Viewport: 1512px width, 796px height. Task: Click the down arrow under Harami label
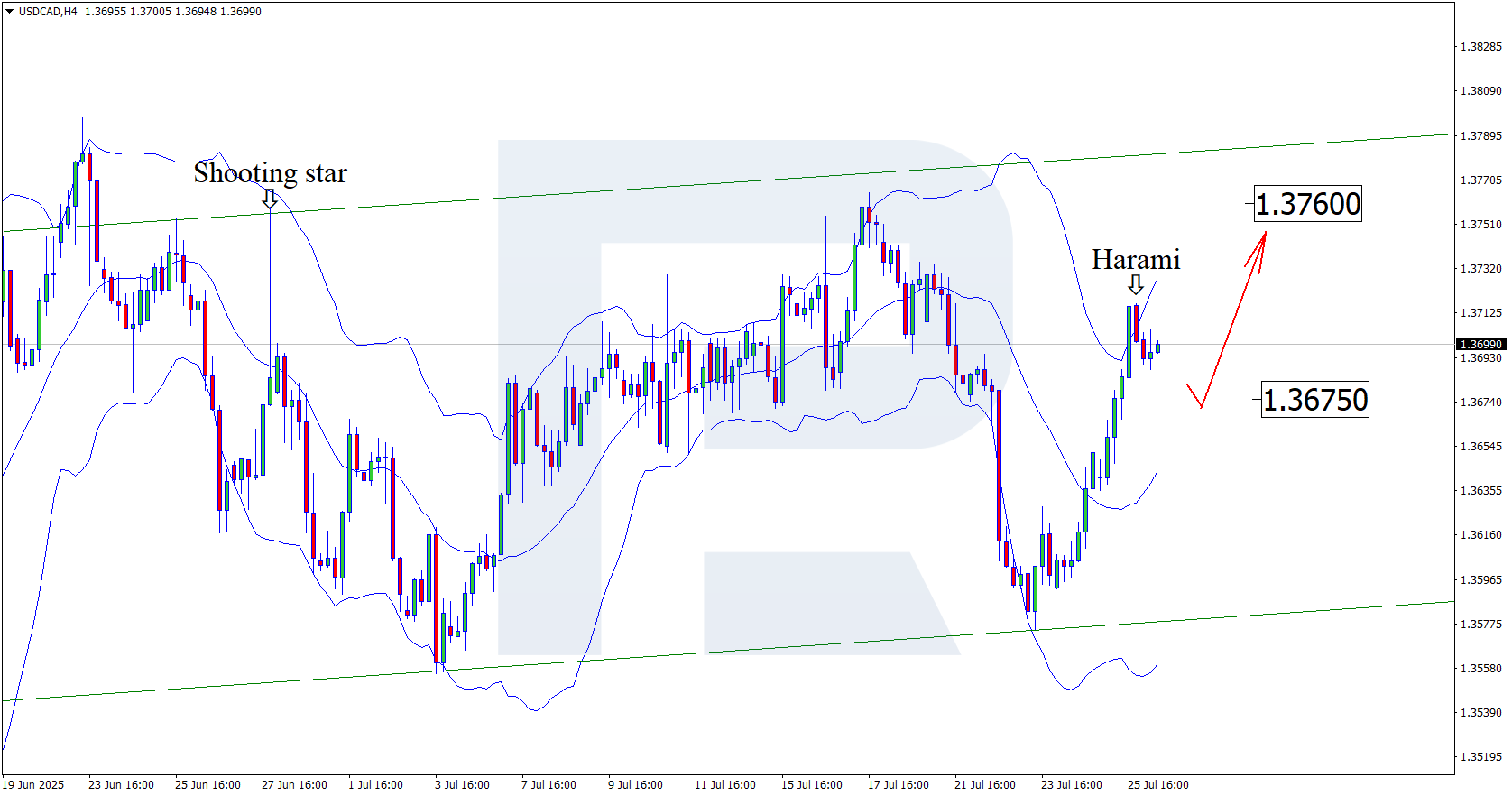click(1136, 285)
